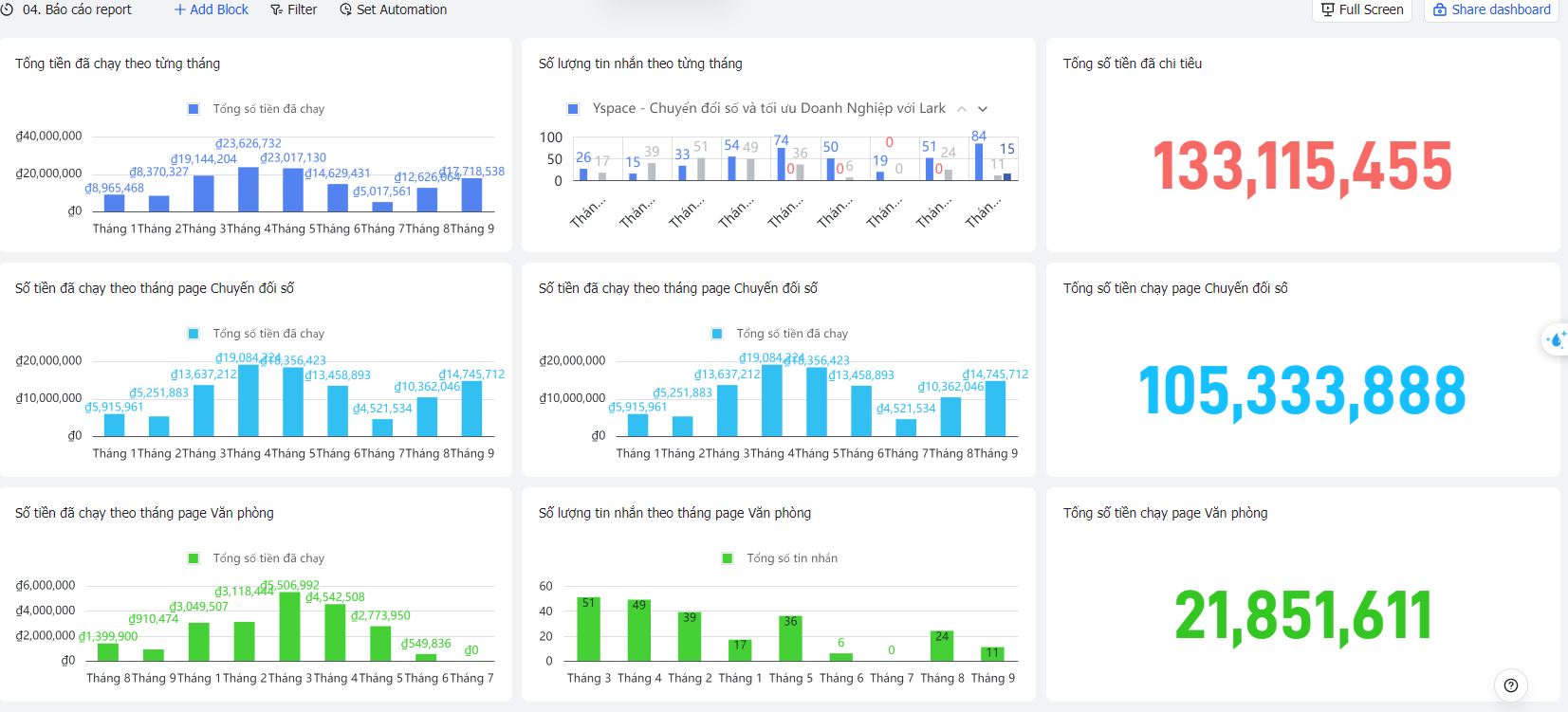Toggle the green Tổng số tiền đã chay legend in Văn phòng chart

pyautogui.click(x=256, y=558)
